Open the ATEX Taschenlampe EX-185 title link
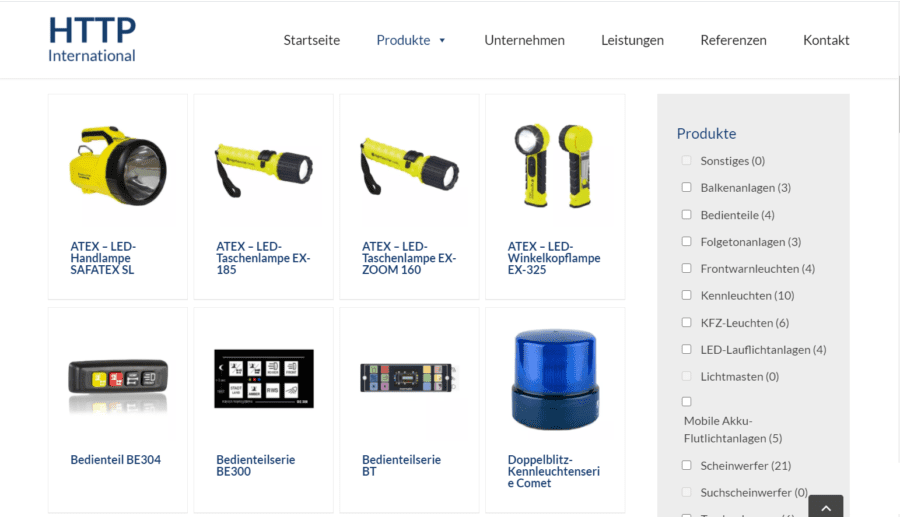Viewport: 900px width, 517px height. 263,258
